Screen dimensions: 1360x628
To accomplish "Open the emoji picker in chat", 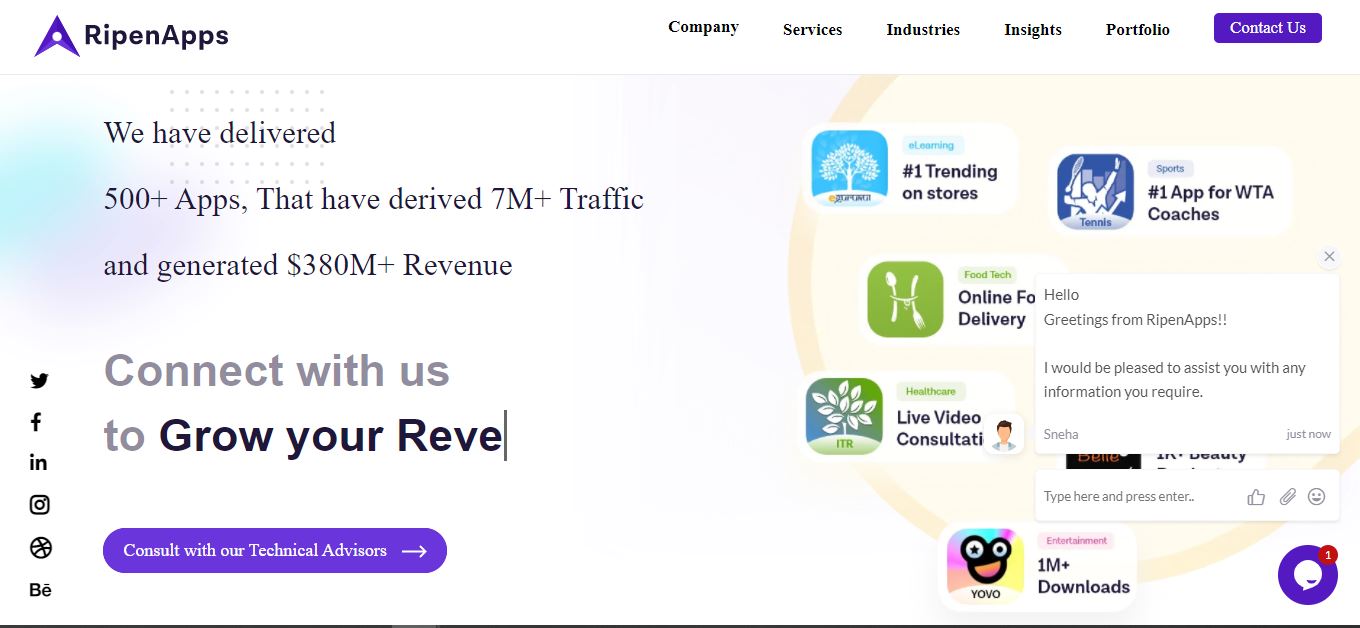I will coord(1317,496).
